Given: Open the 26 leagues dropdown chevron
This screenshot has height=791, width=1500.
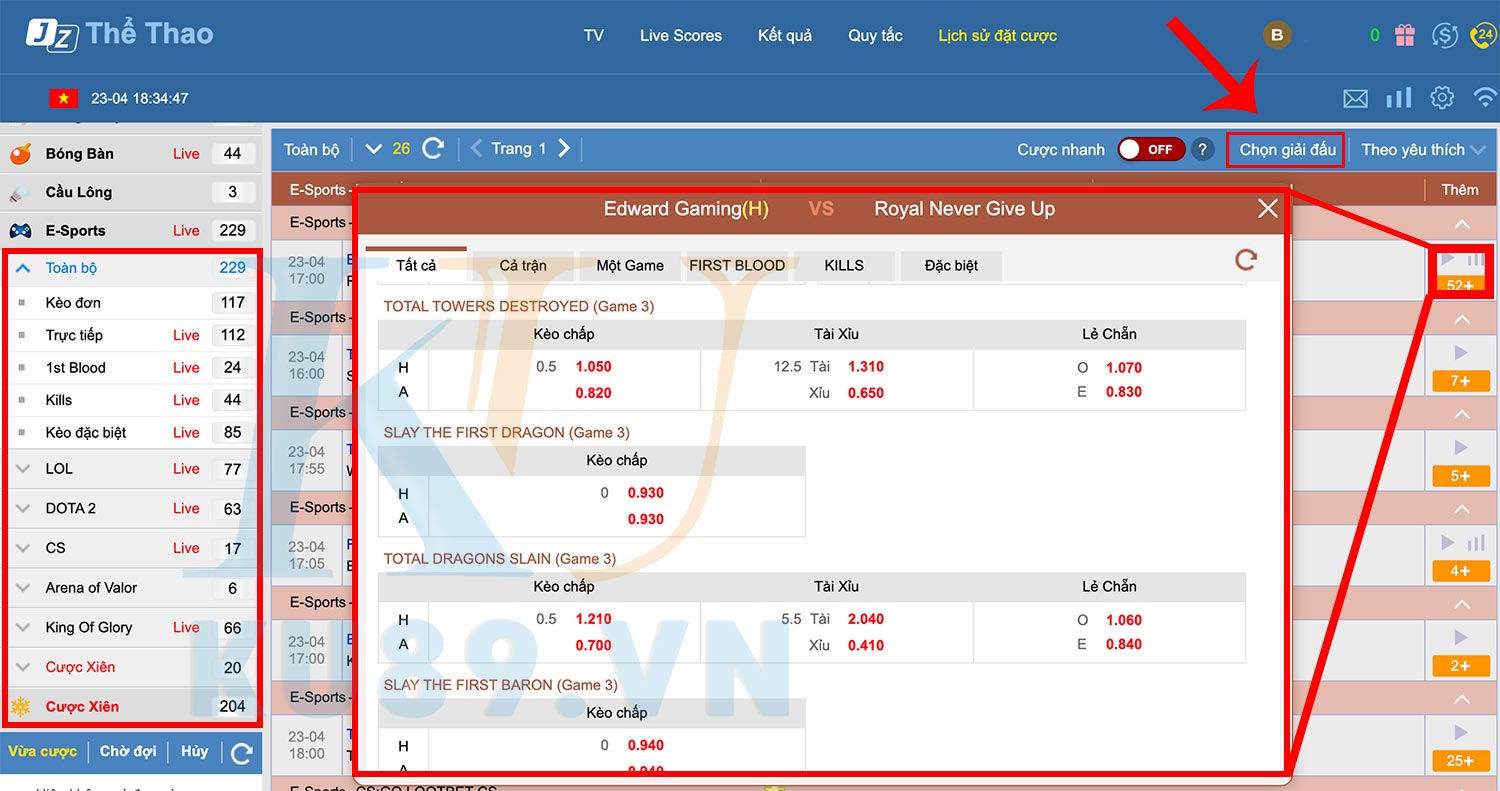Looking at the screenshot, I should (374, 149).
